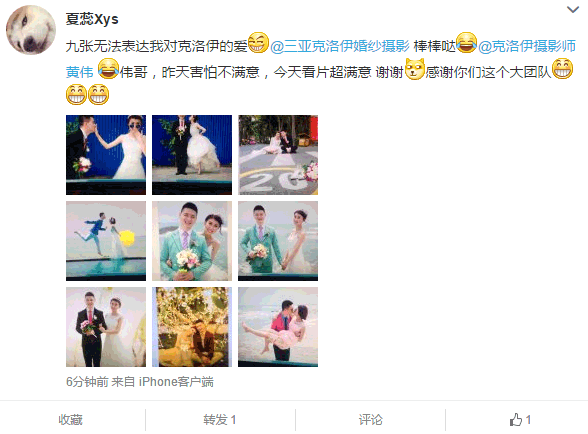Open bride in sunglasses photo thumbnail
The width and height of the screenshot is (588, 434).
click(106, 155)
